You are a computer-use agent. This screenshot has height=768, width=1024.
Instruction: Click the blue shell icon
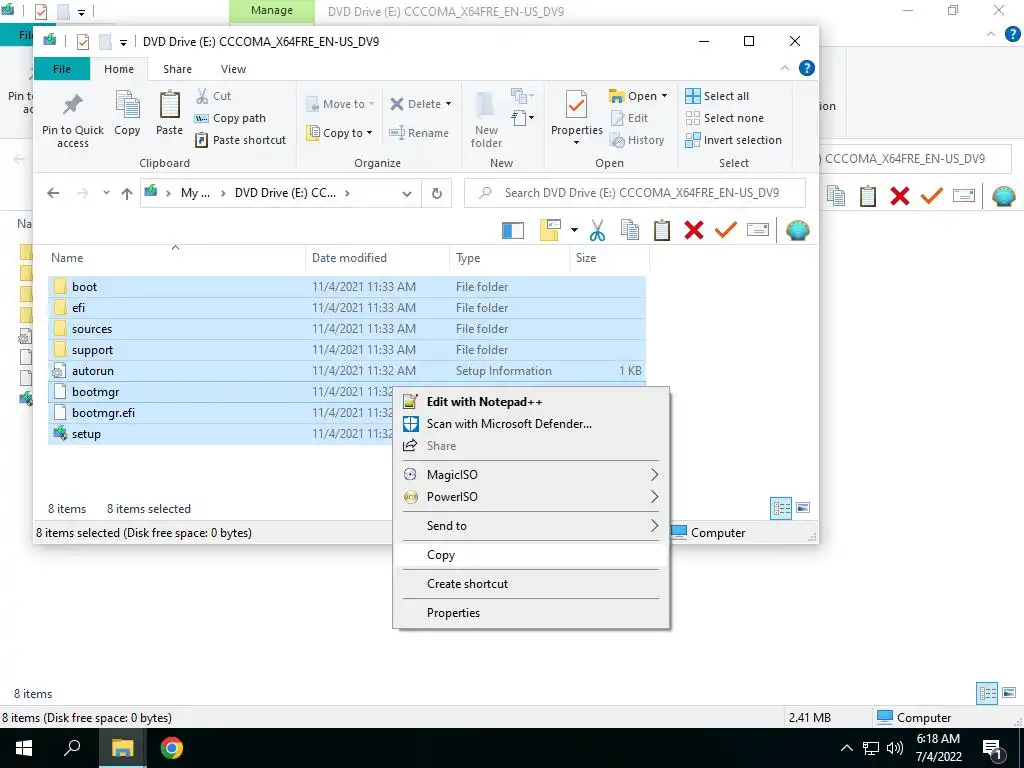click(797, 230)
